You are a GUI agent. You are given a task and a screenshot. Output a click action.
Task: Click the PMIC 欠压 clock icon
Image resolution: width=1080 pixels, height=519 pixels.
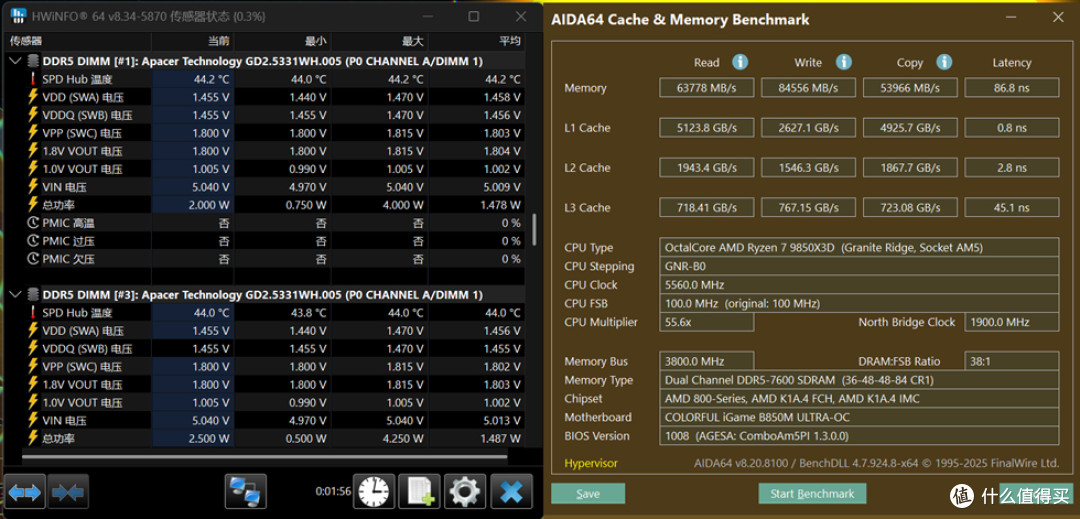(32, 258)
